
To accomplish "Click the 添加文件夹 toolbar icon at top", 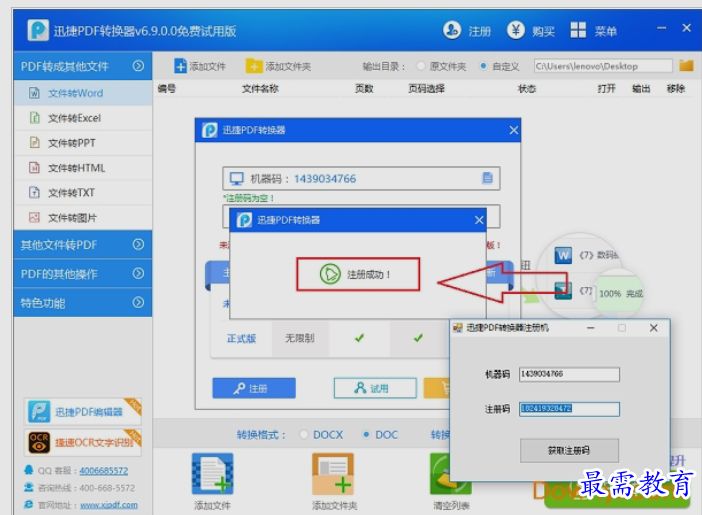I will [x=254, y=66].
